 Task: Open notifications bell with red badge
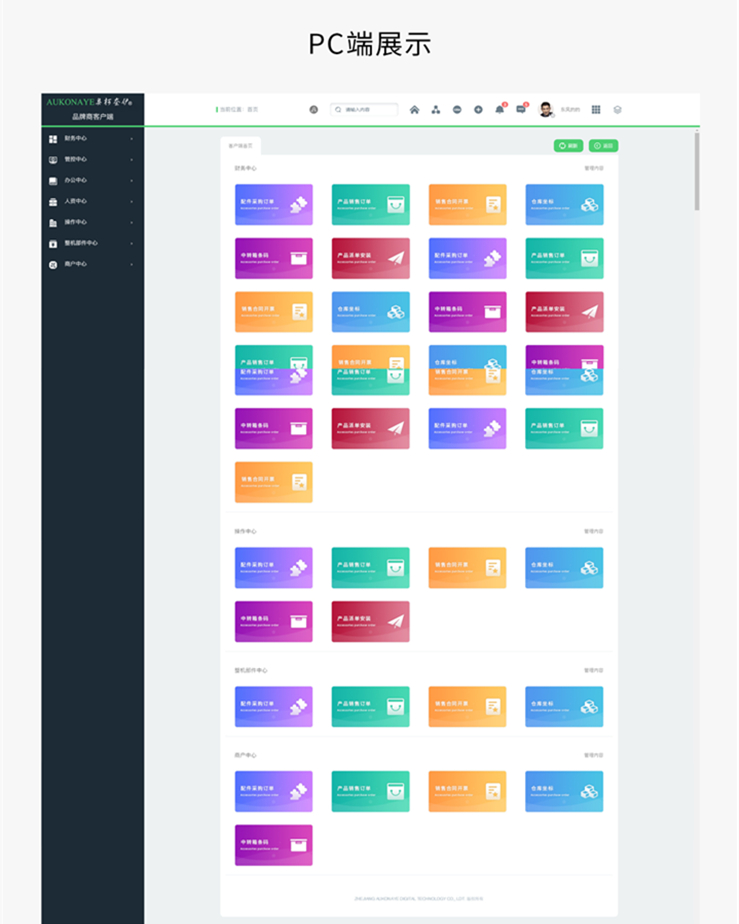500,109
